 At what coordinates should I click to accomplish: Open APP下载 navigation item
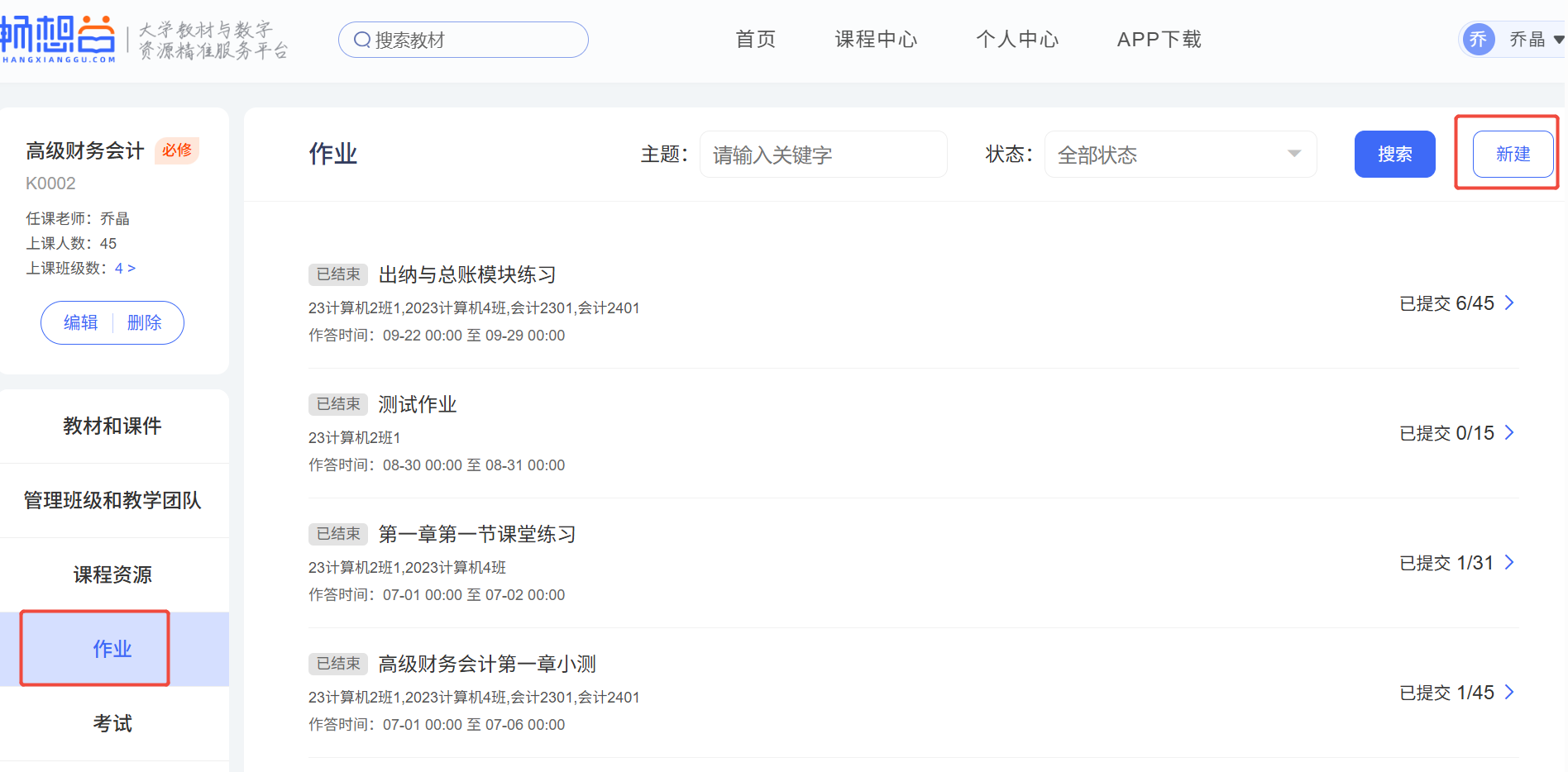[1159, 40]
